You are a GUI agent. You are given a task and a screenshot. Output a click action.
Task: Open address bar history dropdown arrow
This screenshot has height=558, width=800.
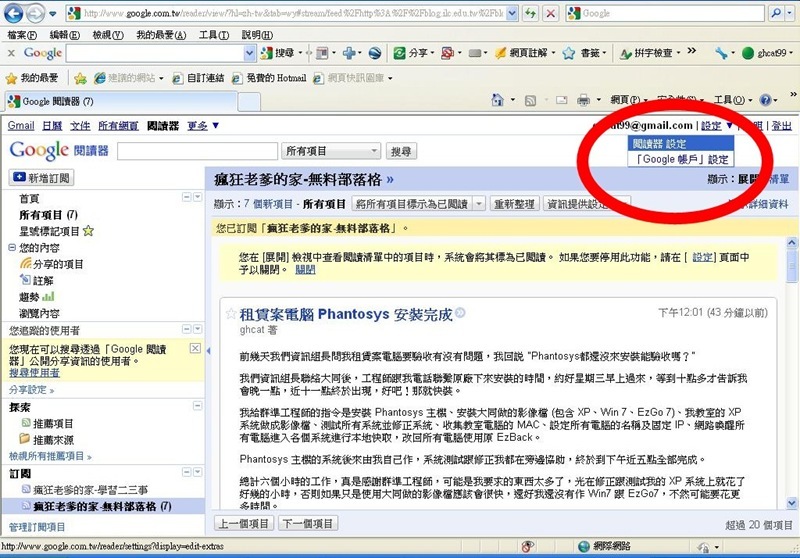point(512,13)
